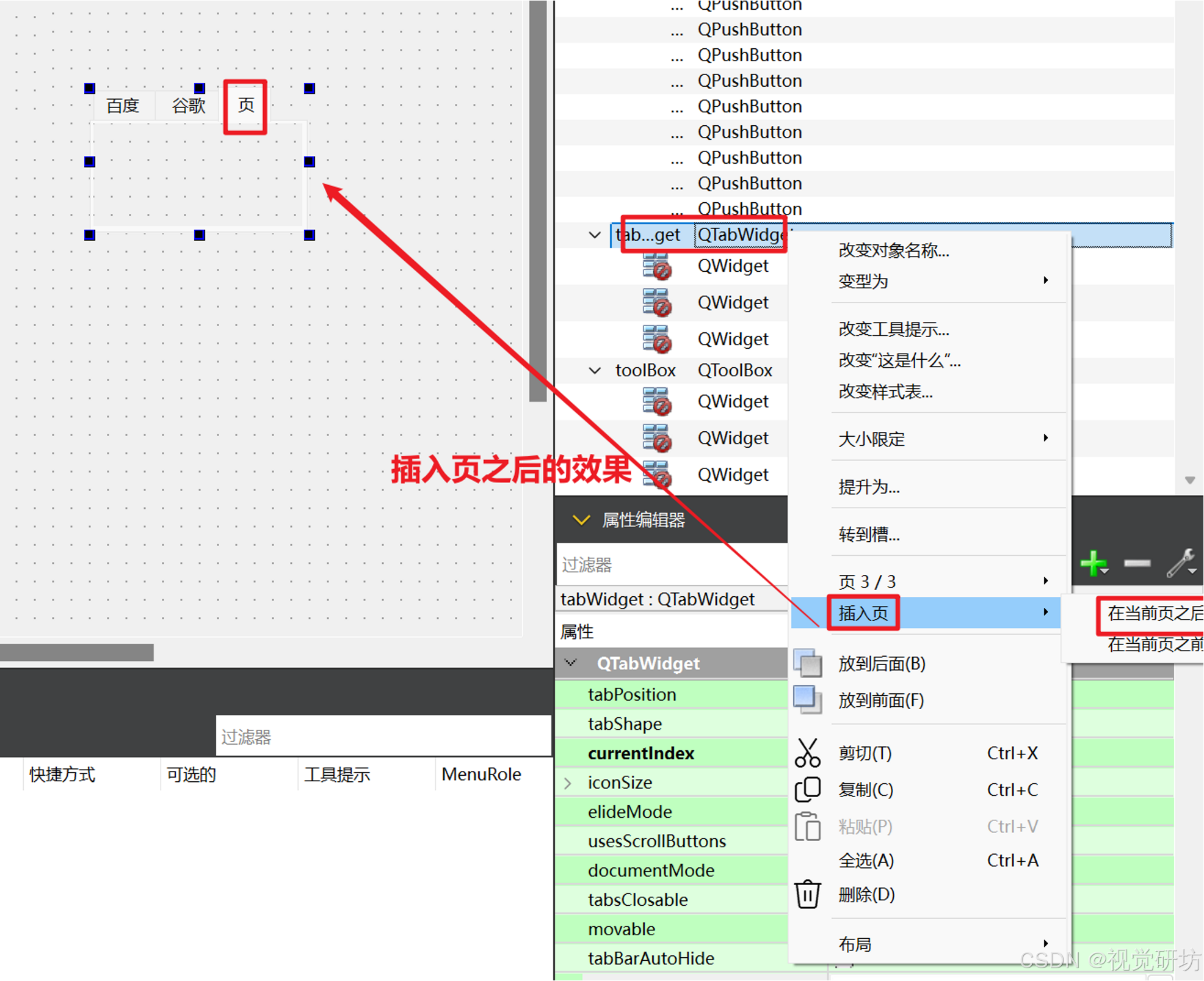Select the currentIndex property row

[x=641, y=753]
